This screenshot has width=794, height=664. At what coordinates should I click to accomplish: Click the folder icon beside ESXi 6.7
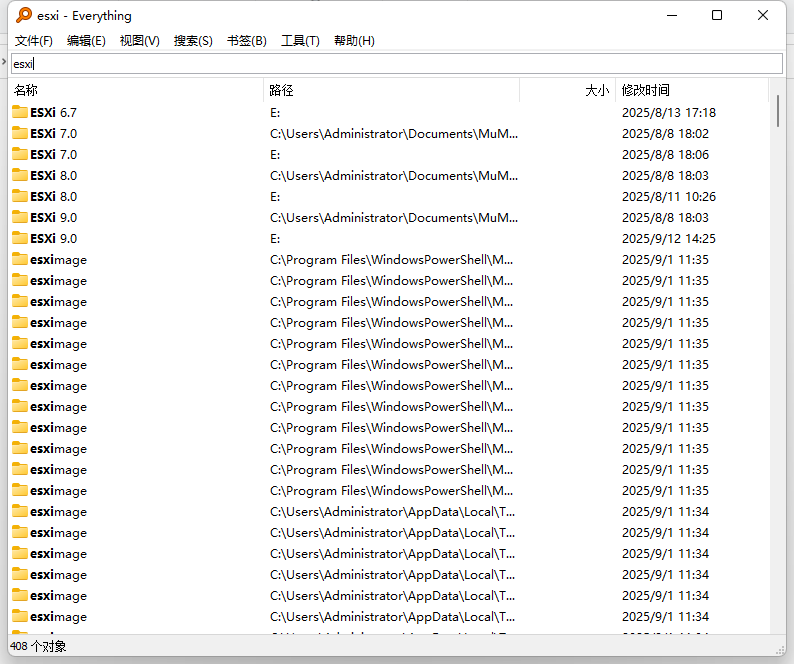pyautogui.click(x=20, y=112)
